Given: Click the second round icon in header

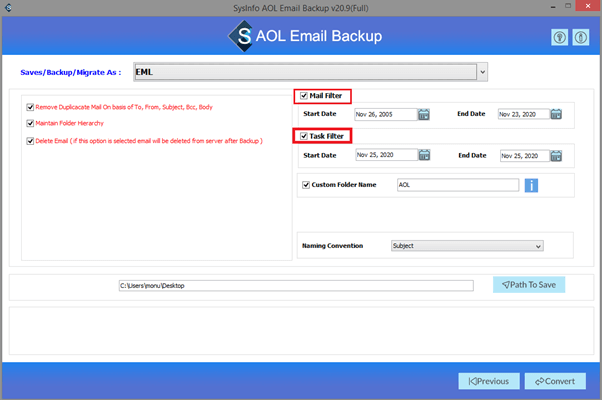Looking at the screenshot, I should point(581,37).
